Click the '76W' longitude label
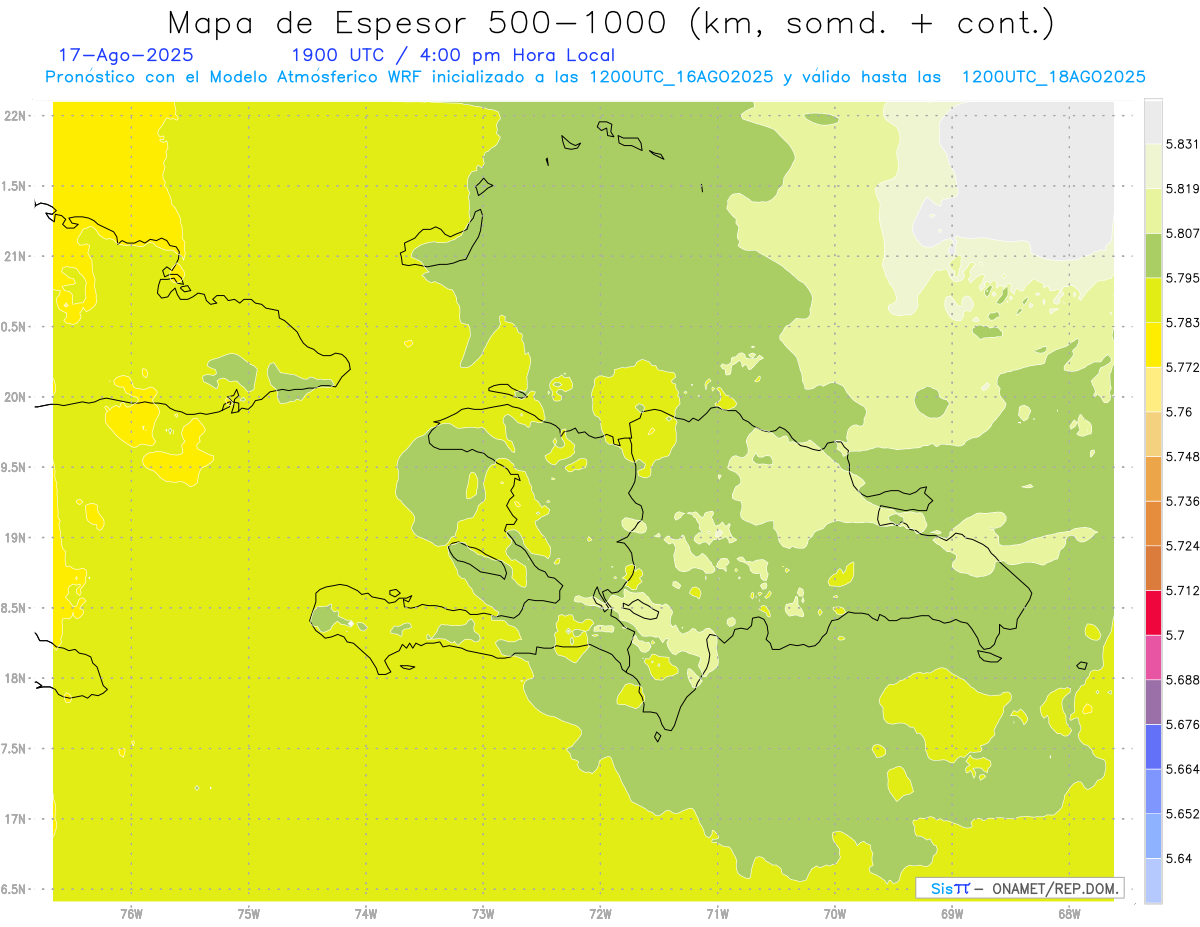This screenshot has width=1200, height=927. pos(131,914)
